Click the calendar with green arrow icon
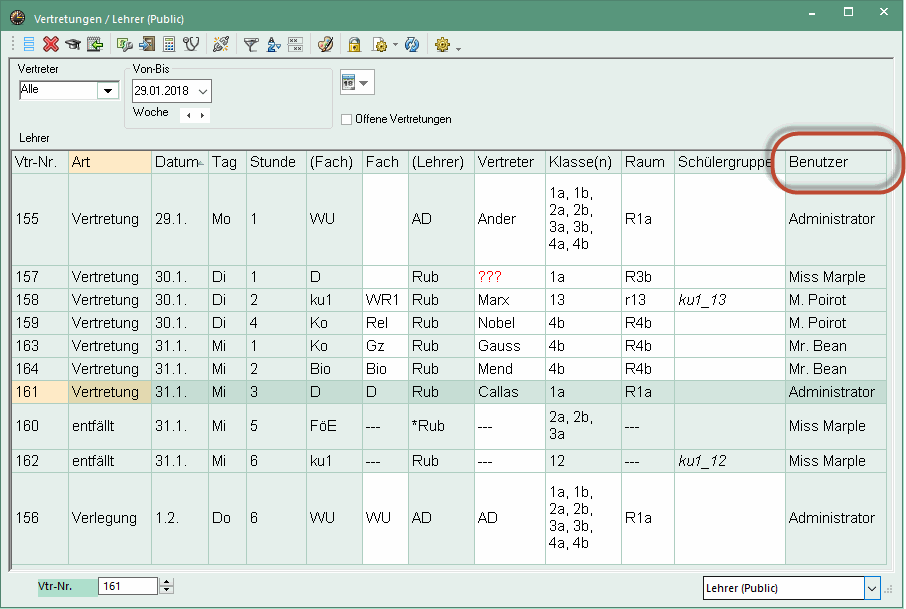Screen dimensions: 906x609 [x=95, y=44]
